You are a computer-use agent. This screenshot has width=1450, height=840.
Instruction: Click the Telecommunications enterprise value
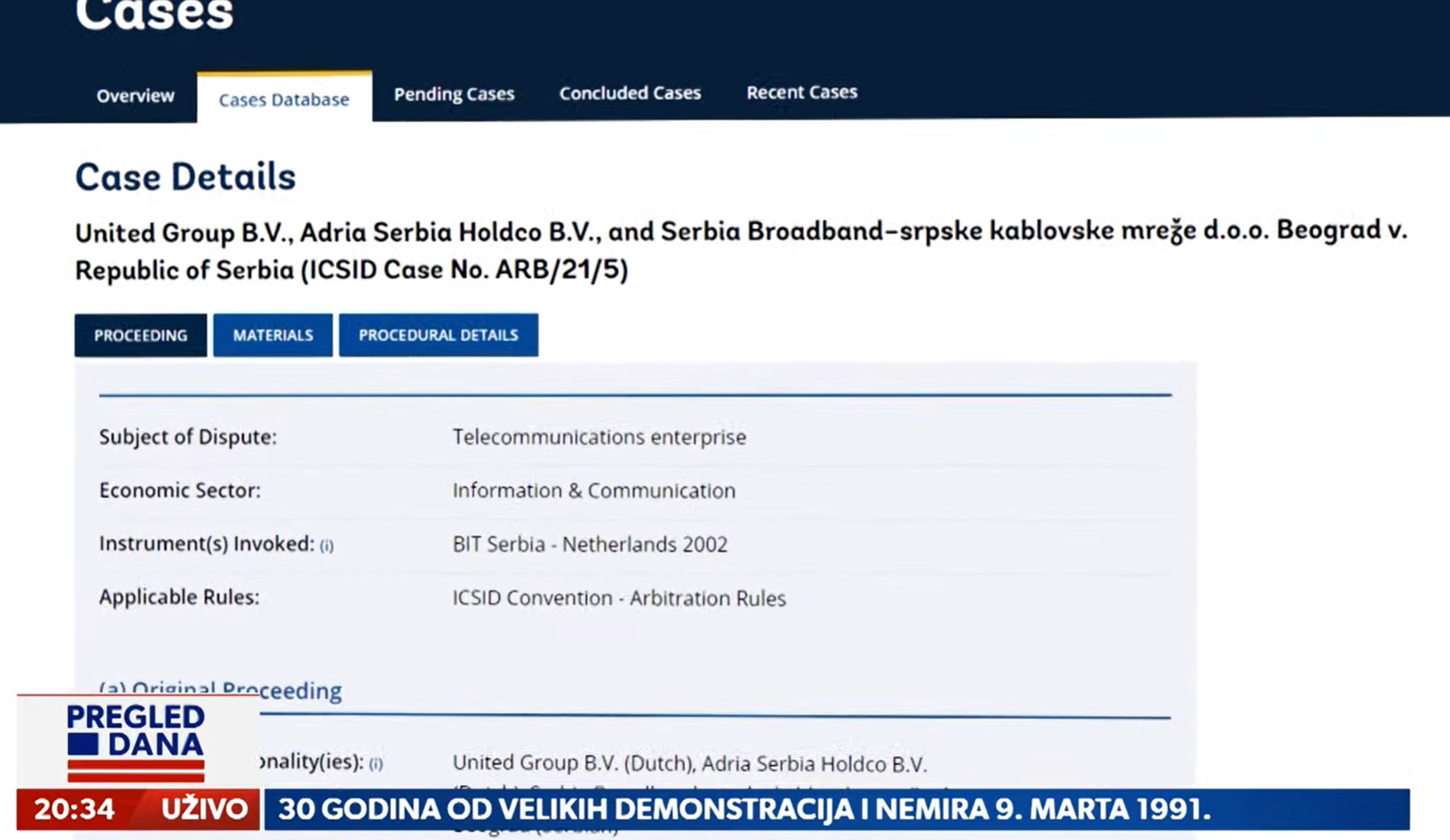coord(599,436)
